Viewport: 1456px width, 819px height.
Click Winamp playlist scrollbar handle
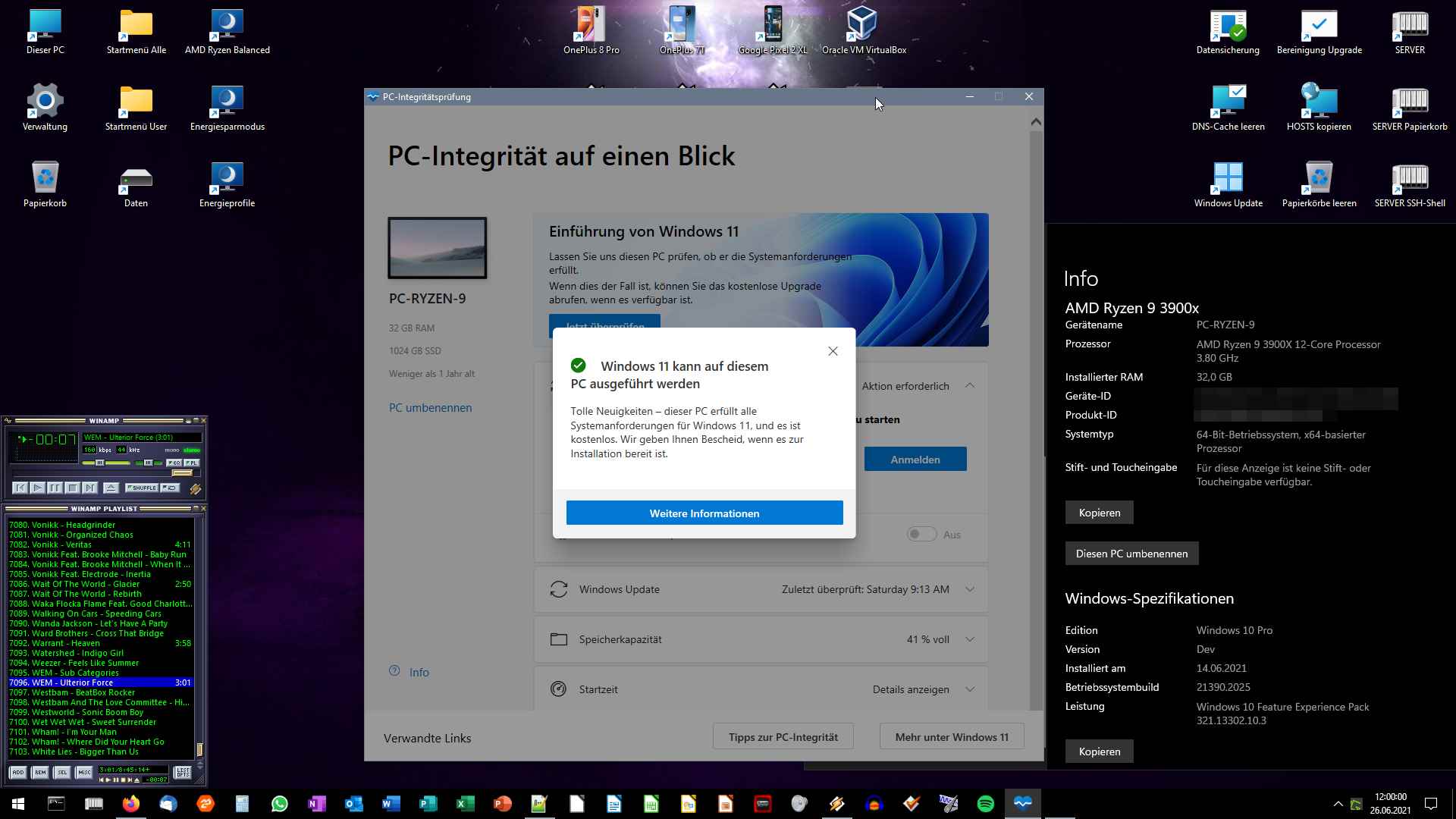199,749
